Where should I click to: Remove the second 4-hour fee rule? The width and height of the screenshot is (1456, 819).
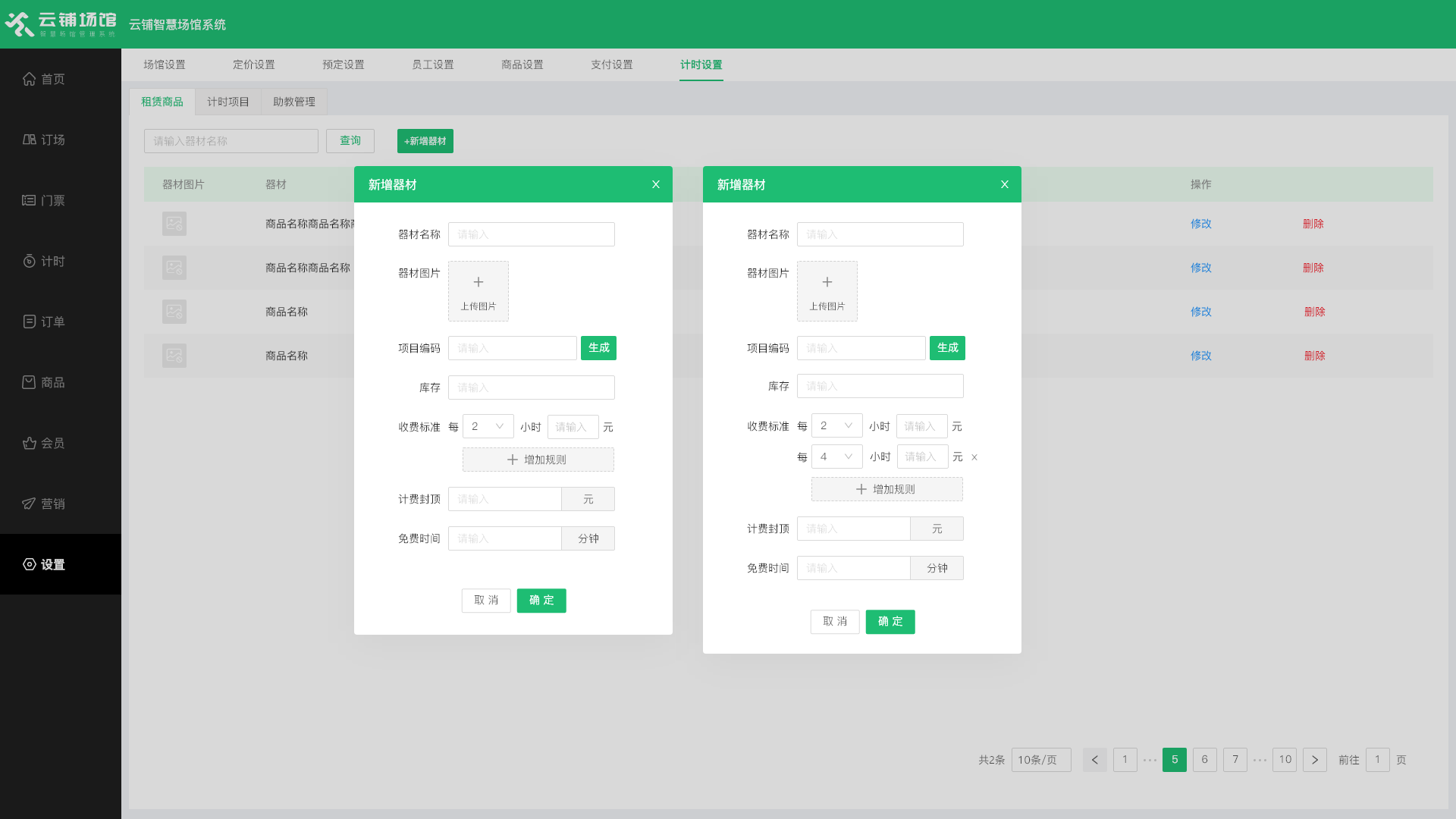pyautogui.click(x=974, y=457)
